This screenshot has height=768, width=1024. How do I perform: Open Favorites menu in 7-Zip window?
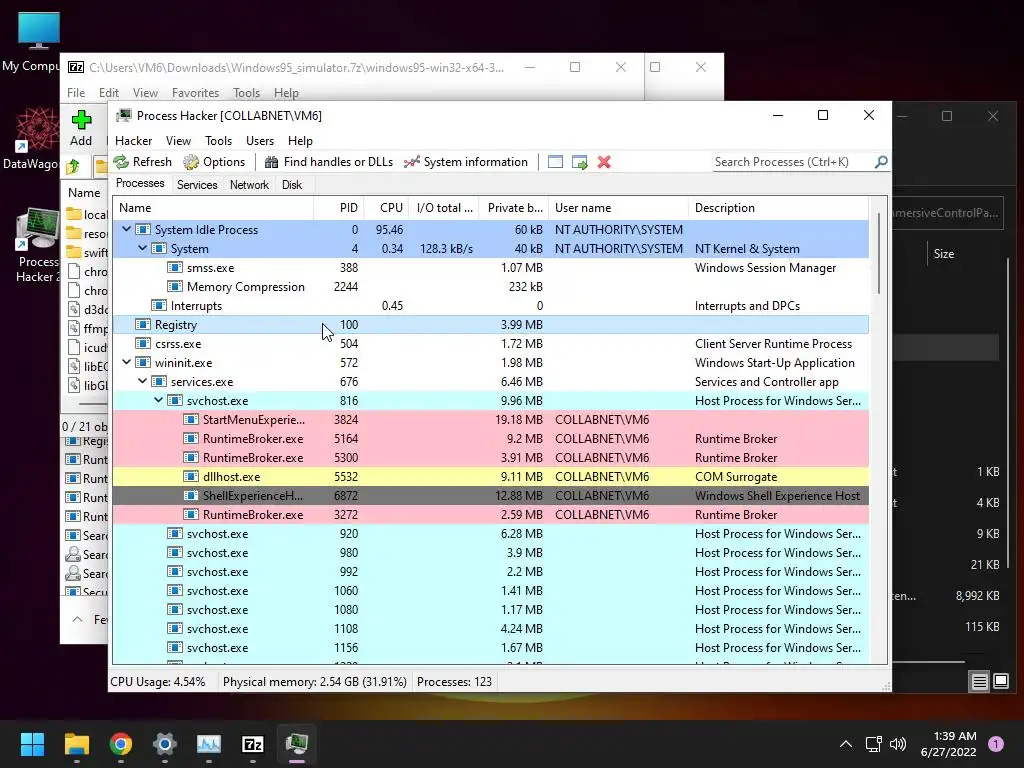(195, 93)
